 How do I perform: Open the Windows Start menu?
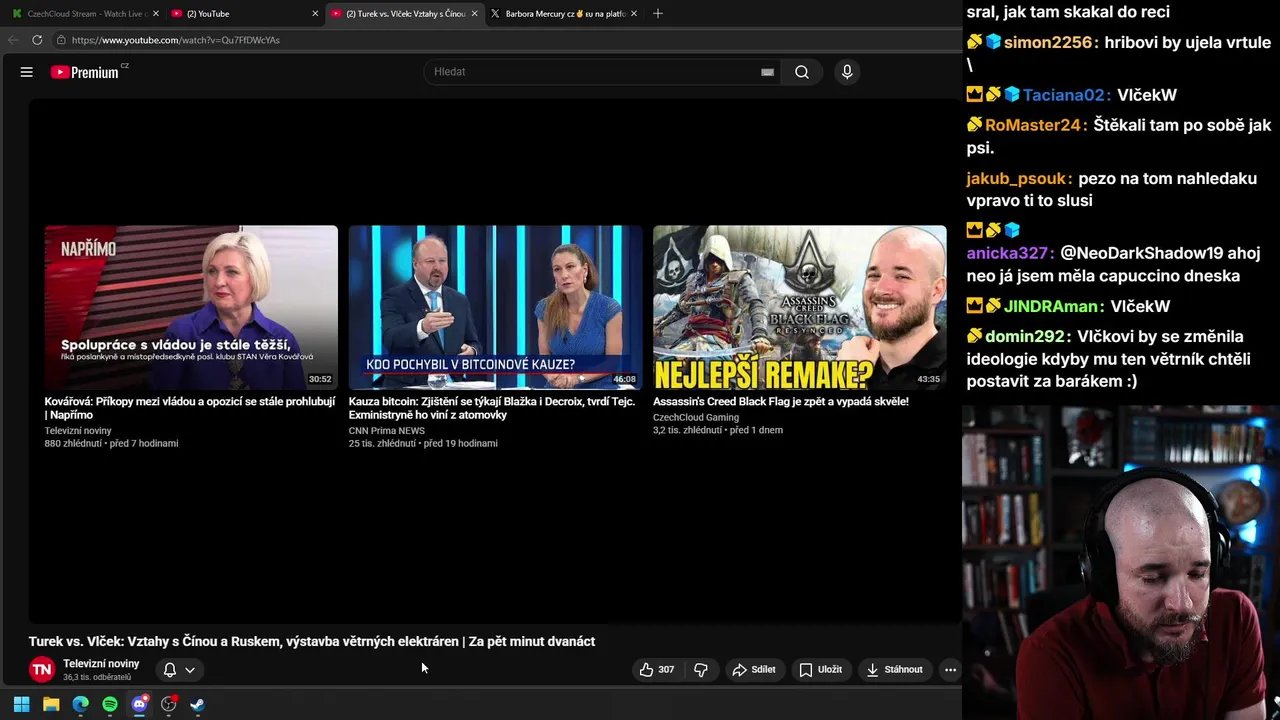pos(21,704)
